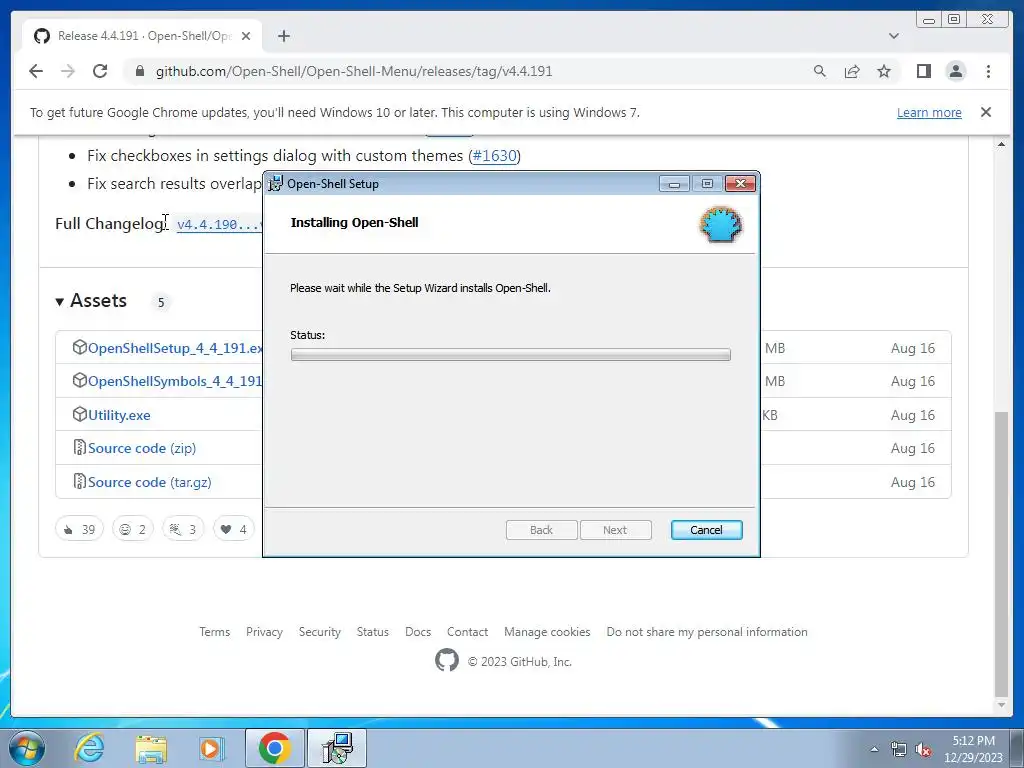Open Manage cookies footer link
Viewport: 1024px width, 768px height.
547,632
